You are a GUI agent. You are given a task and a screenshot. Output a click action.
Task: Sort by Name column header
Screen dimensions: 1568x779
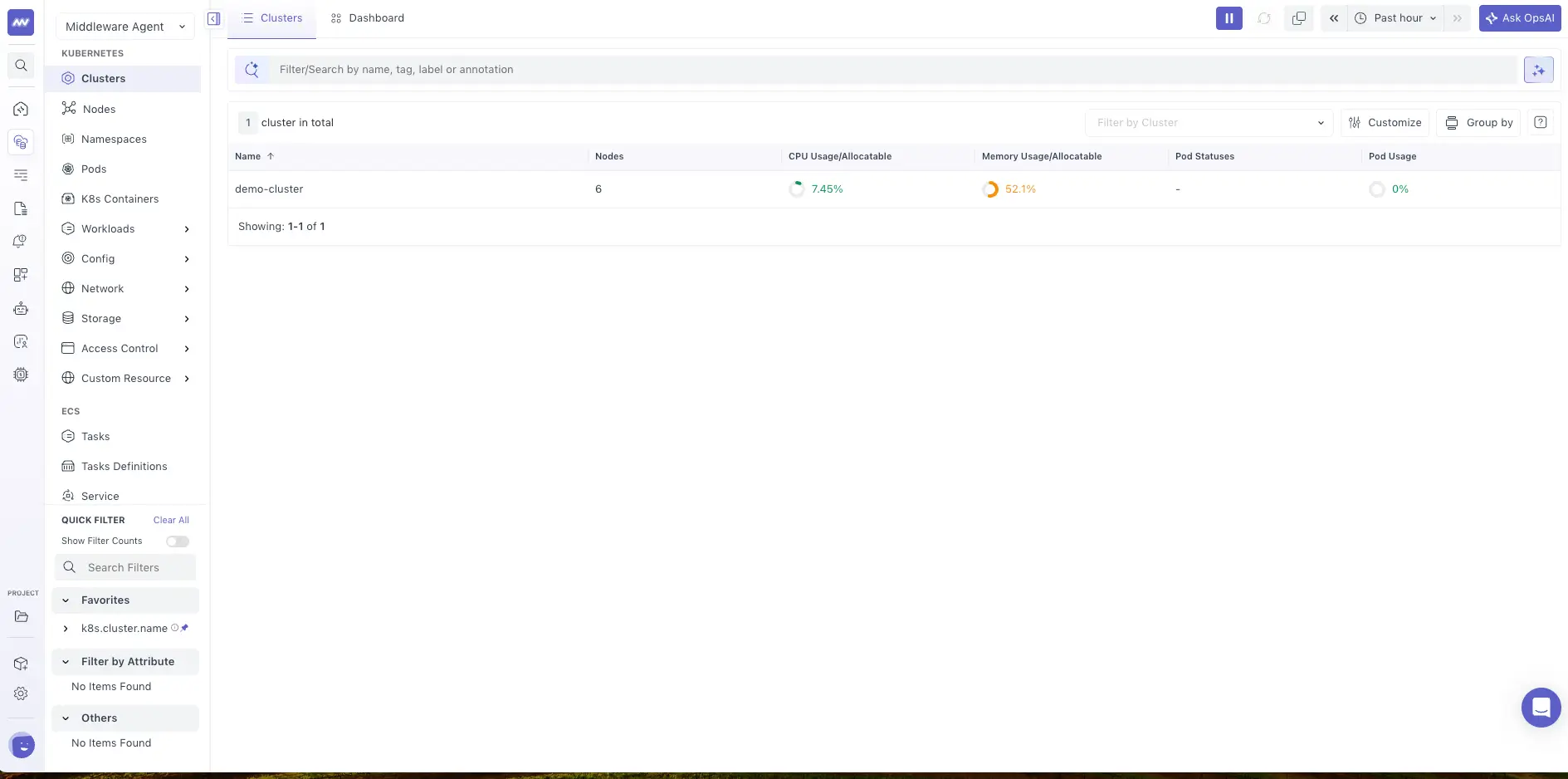(254, 156)
